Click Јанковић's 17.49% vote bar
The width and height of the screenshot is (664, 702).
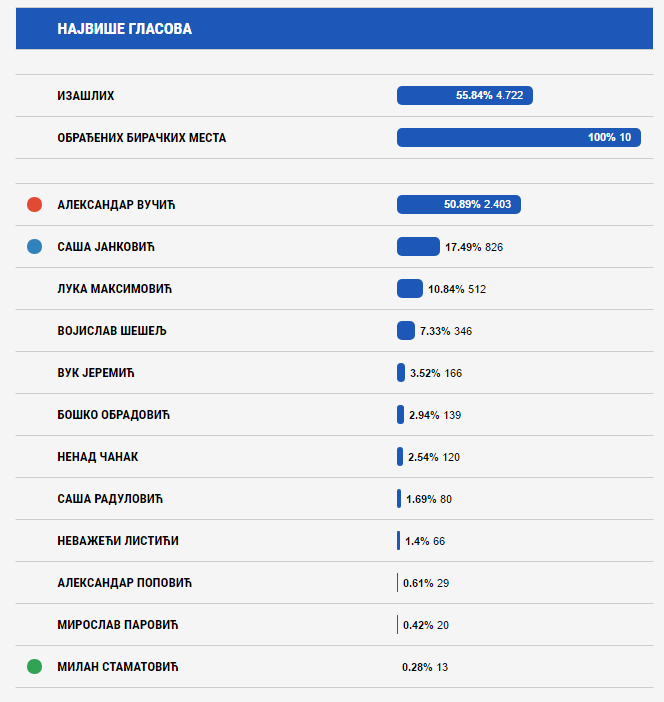[418, 247]
